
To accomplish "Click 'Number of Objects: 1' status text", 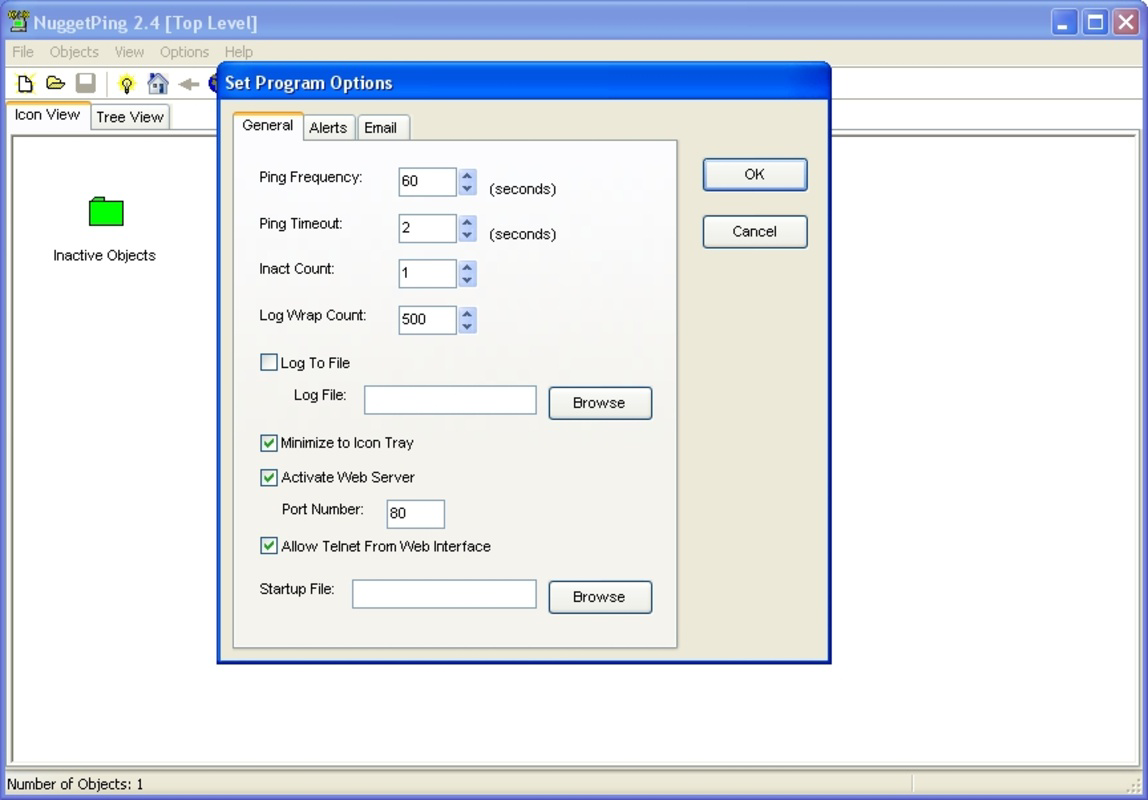I will (x=75, y=784).
